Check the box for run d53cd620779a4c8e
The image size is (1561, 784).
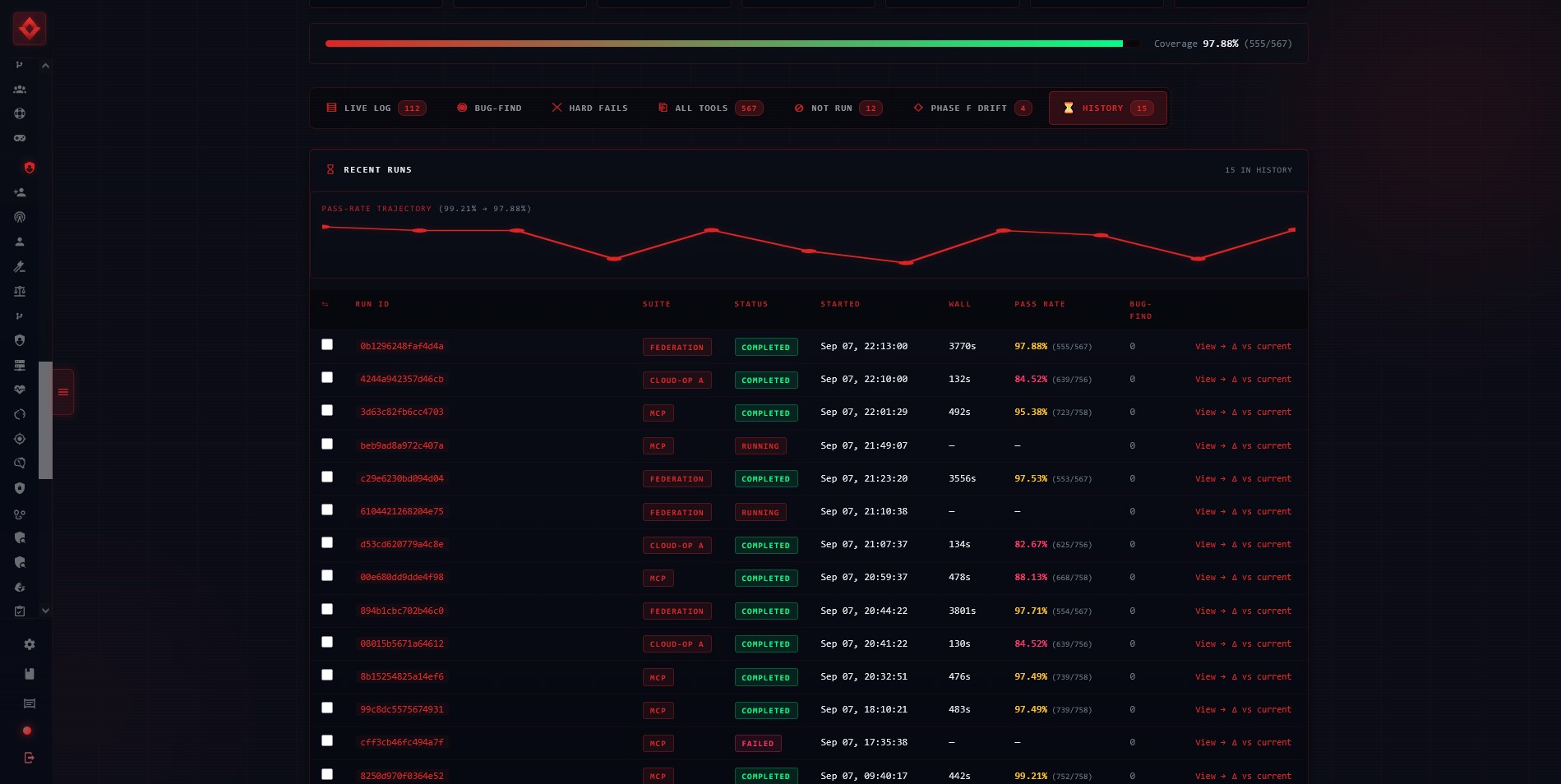pyautogui.click(x=327, y=542)
